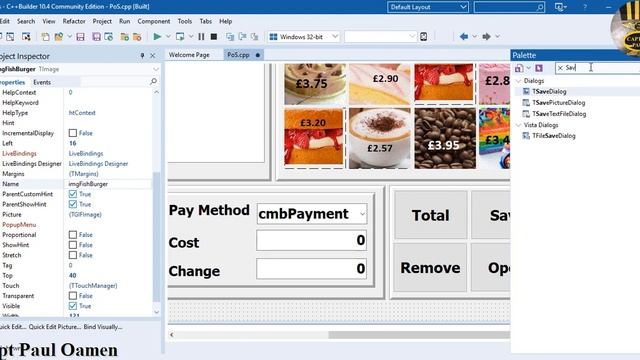This screenshot has height=360, width=640.
Task: Click the purple Palette selection cursor icon
Action: (x=539, y=68)
